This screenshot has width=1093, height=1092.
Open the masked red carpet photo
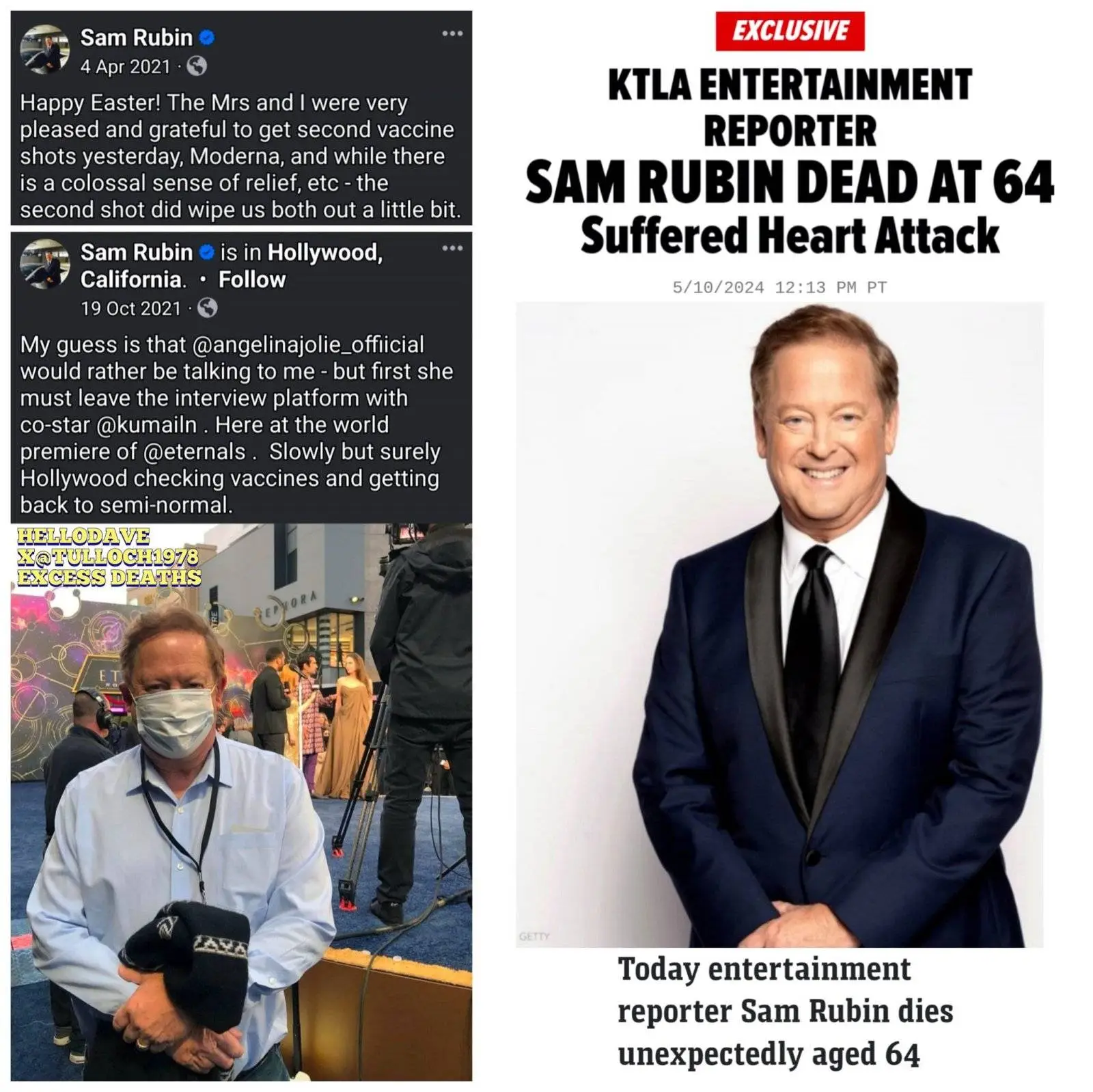pyautogui.click(x=241, y=802)
